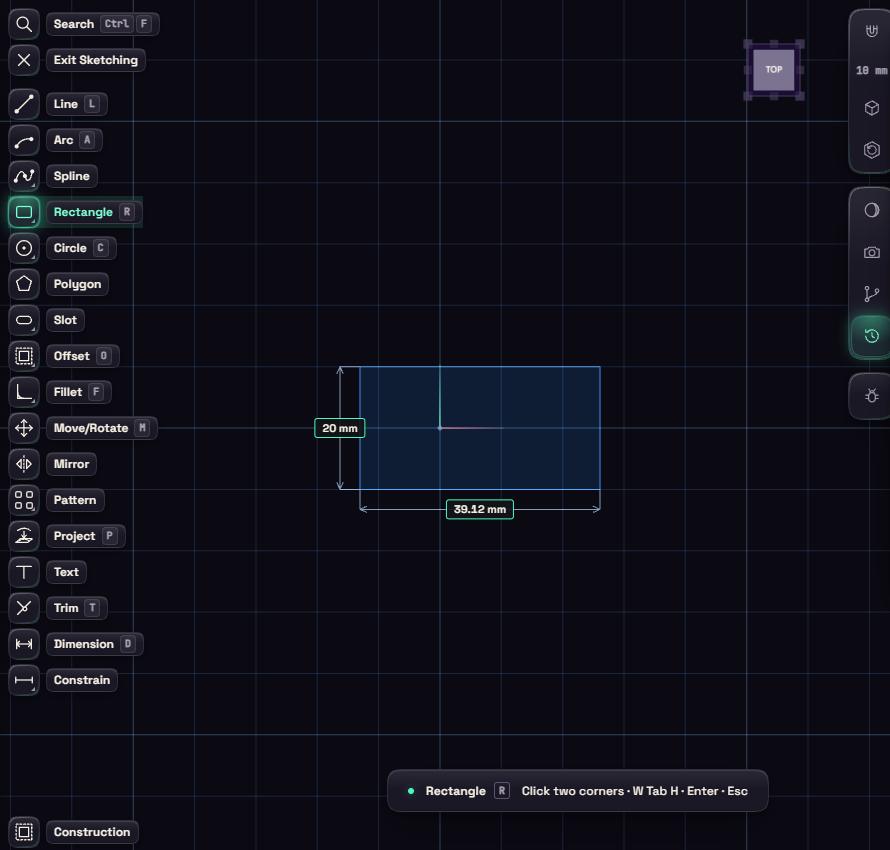The image size is (890, 850).
Task: Choose the Offset tool label
Action: [x=72, y=356]
